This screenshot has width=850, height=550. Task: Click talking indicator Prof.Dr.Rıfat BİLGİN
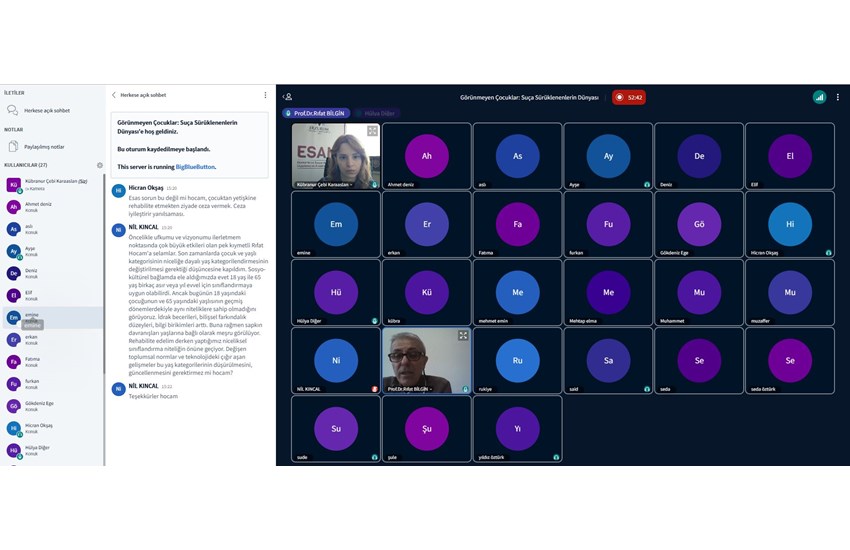point(317,114)
